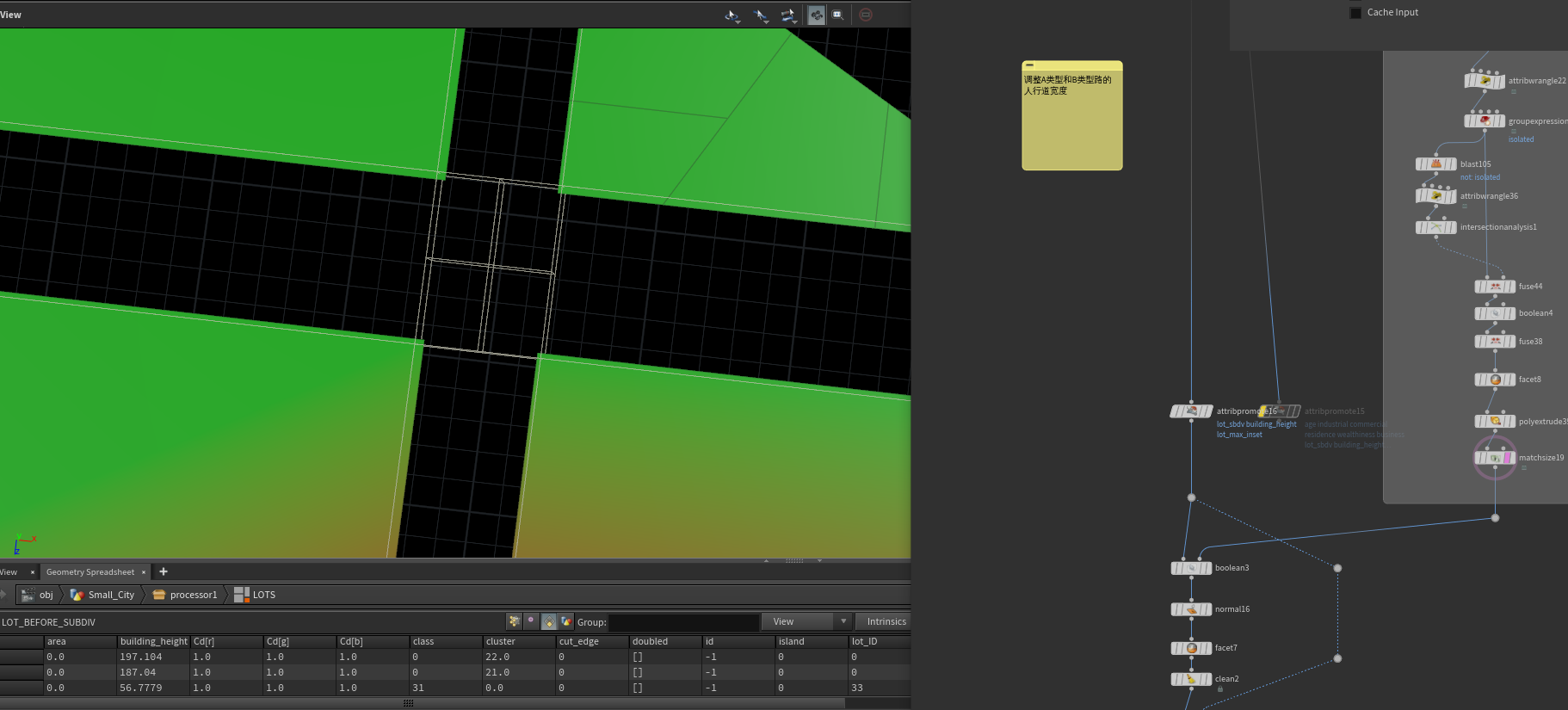Add a new pane tab

(x=164, y=571)
